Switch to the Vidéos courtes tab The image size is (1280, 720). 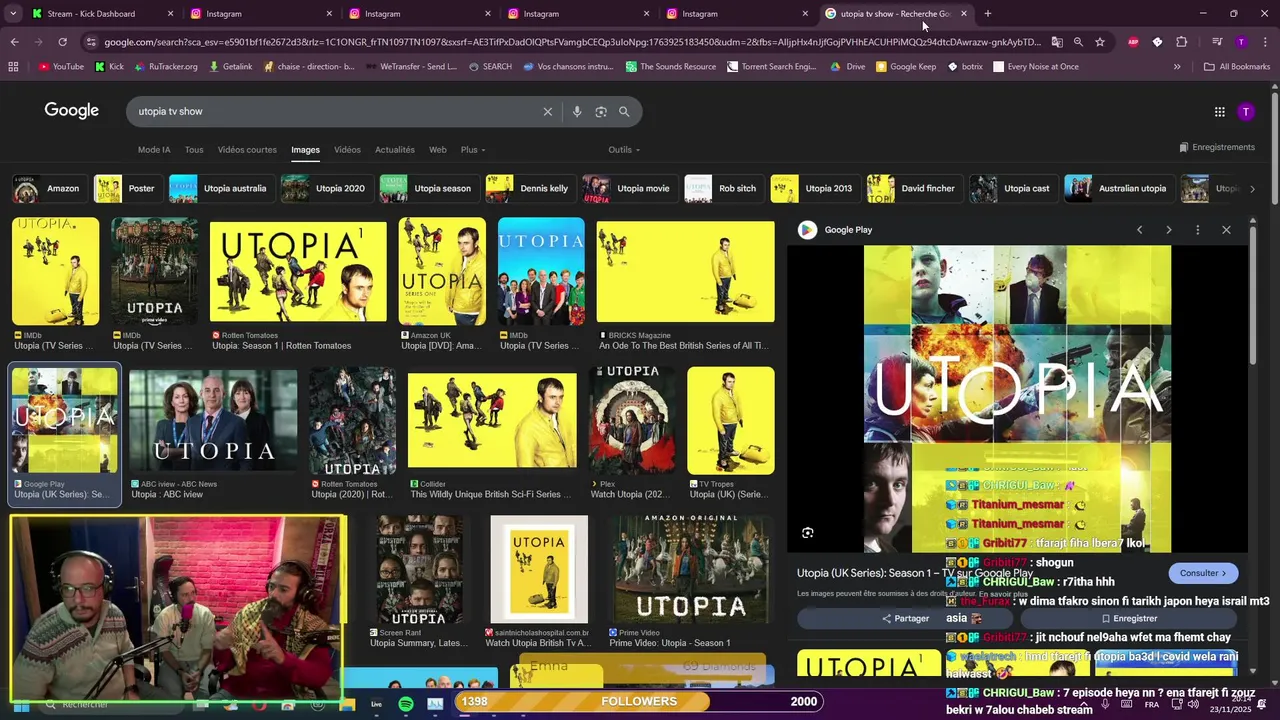coord(247,150)
